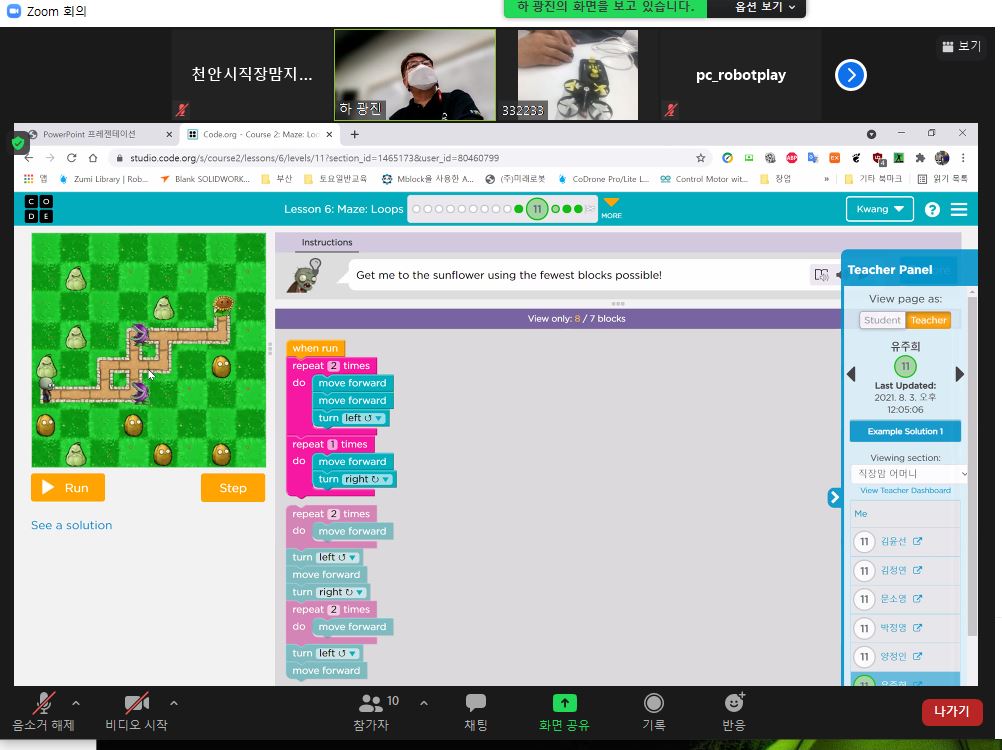1002x750 pixels.
Task: Open the Viewing section dropdown
Action: coord(909,473)
